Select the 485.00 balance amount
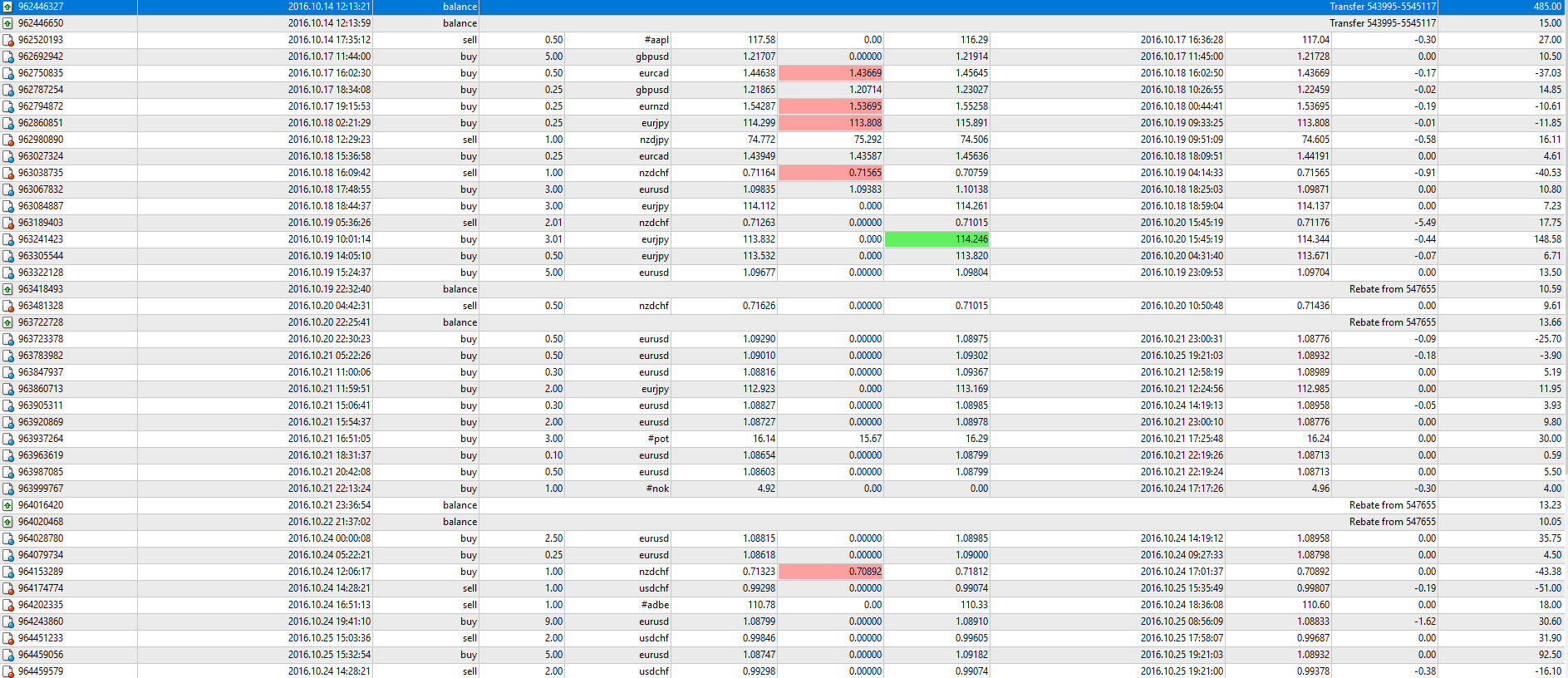This screenshot has height=678, width=1568. point(1548,7)
